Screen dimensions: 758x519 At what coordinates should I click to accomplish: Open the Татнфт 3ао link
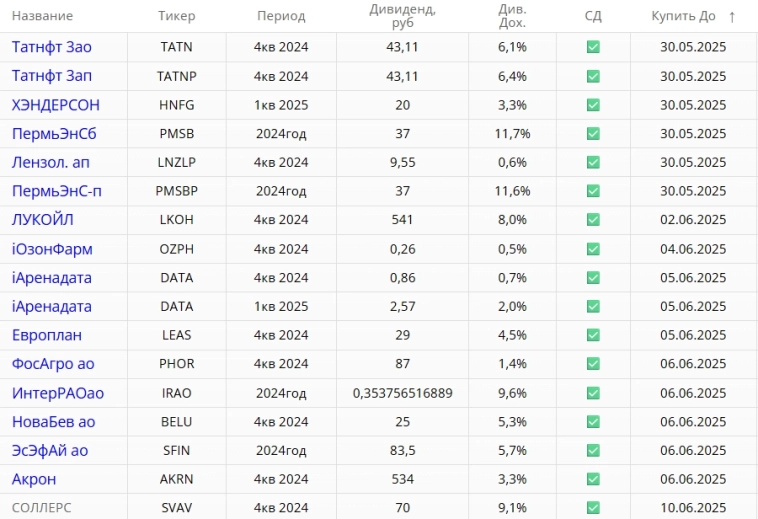coord(52,47)
